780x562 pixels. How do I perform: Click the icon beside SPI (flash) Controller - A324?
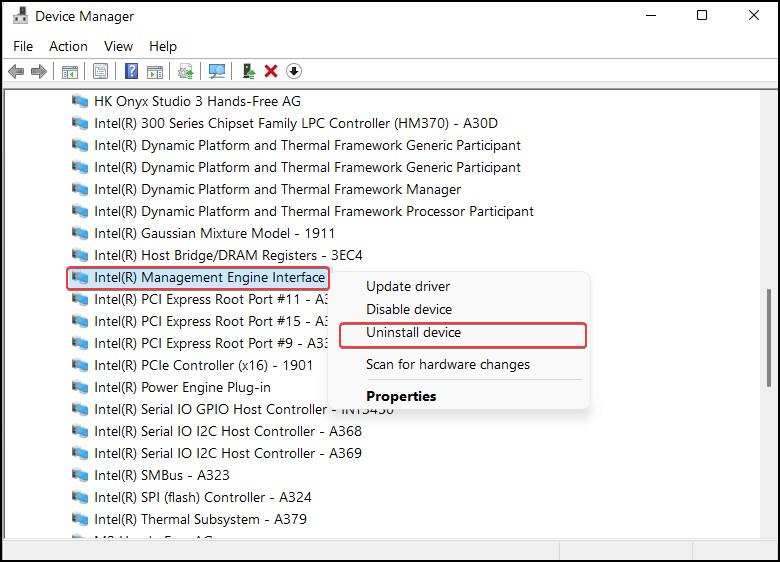coord(80,497)
